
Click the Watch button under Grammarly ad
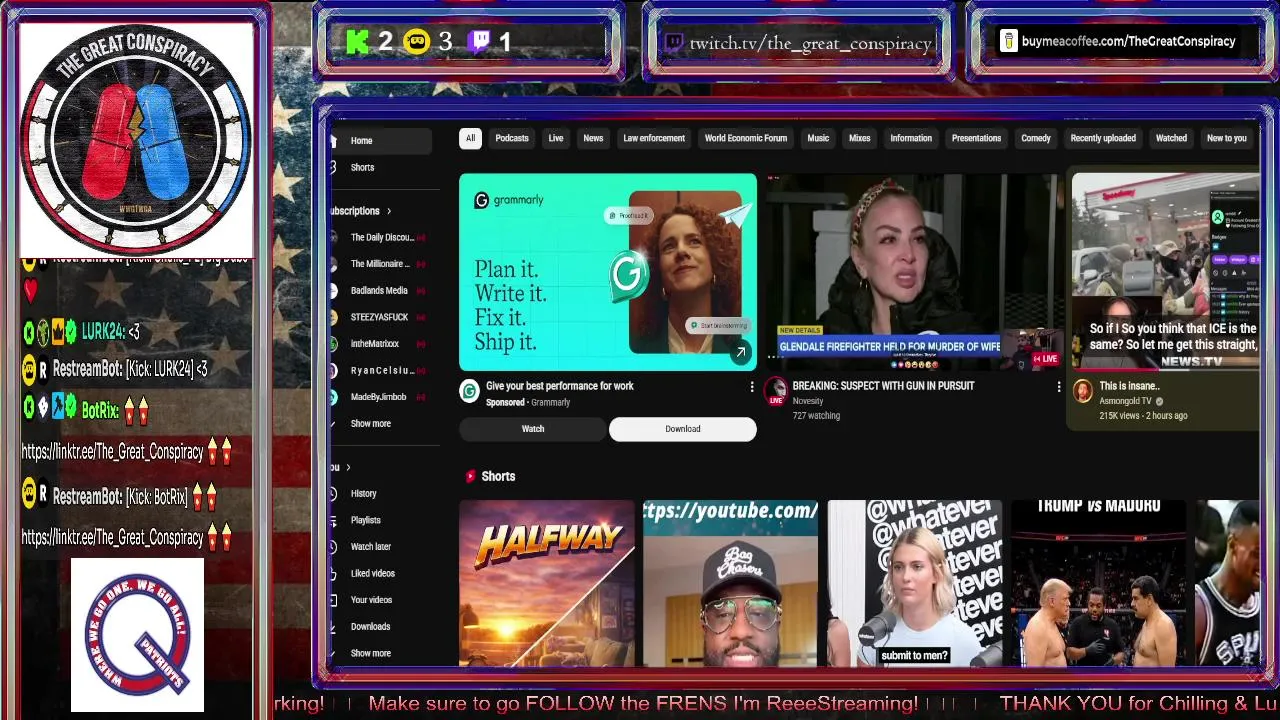(533, 429)
